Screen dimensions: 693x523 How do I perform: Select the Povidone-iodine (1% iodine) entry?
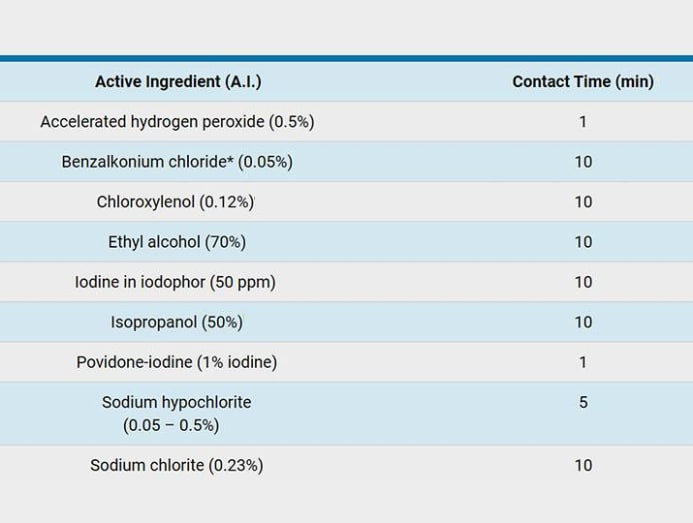(x=177, y=362)
